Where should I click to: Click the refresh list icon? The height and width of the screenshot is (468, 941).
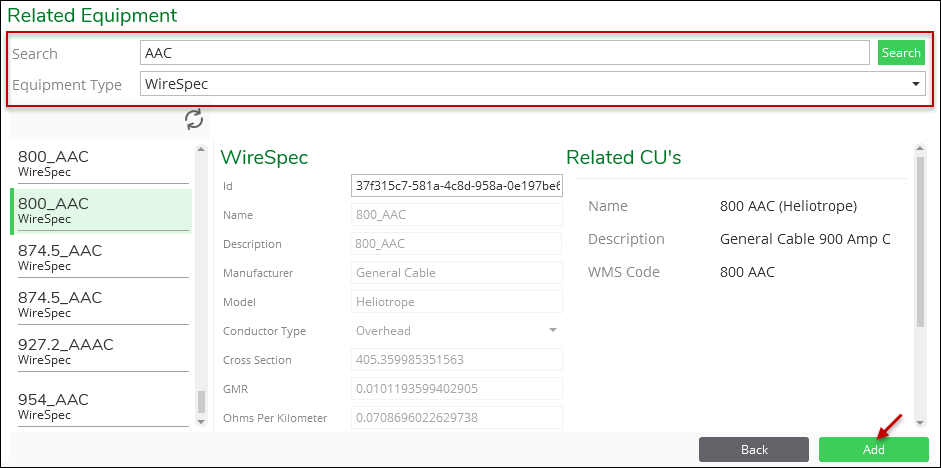194,119
